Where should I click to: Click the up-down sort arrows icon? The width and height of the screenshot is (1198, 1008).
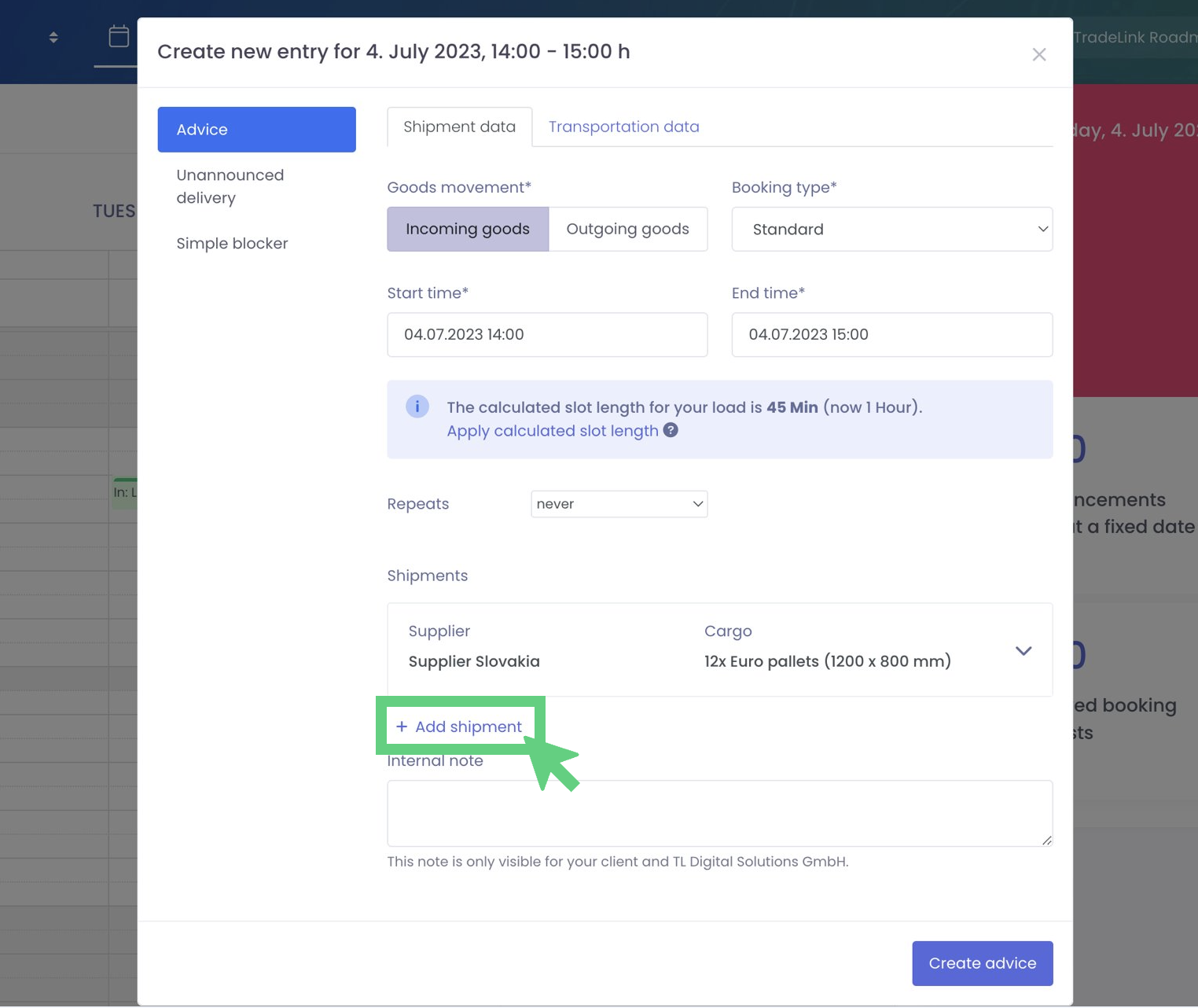click(53, 37)
